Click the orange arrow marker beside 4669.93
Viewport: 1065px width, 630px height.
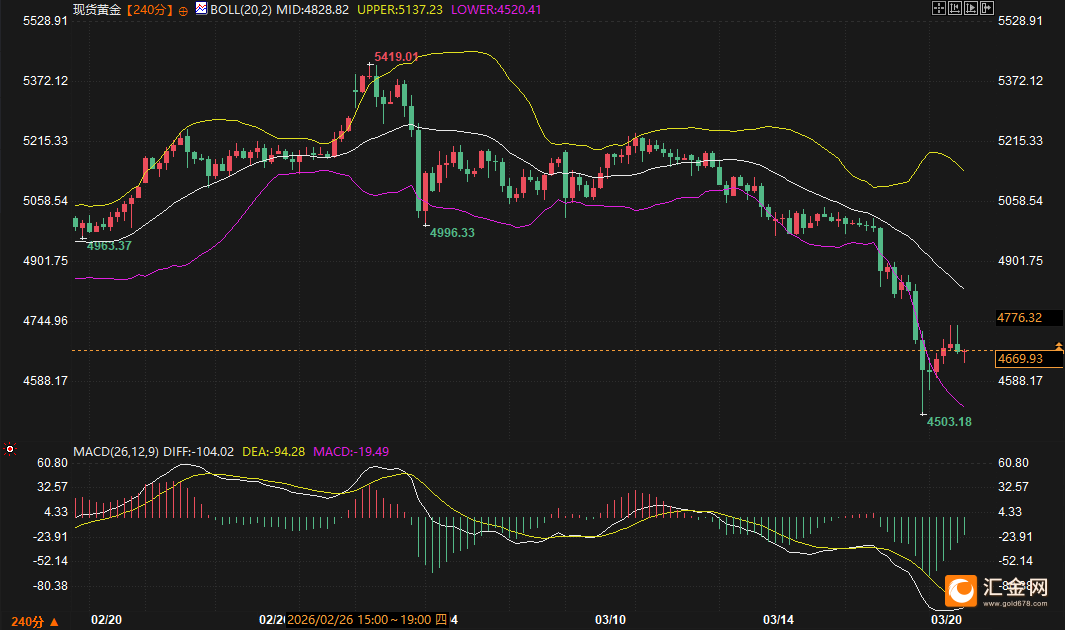[x=1058, y=346]
